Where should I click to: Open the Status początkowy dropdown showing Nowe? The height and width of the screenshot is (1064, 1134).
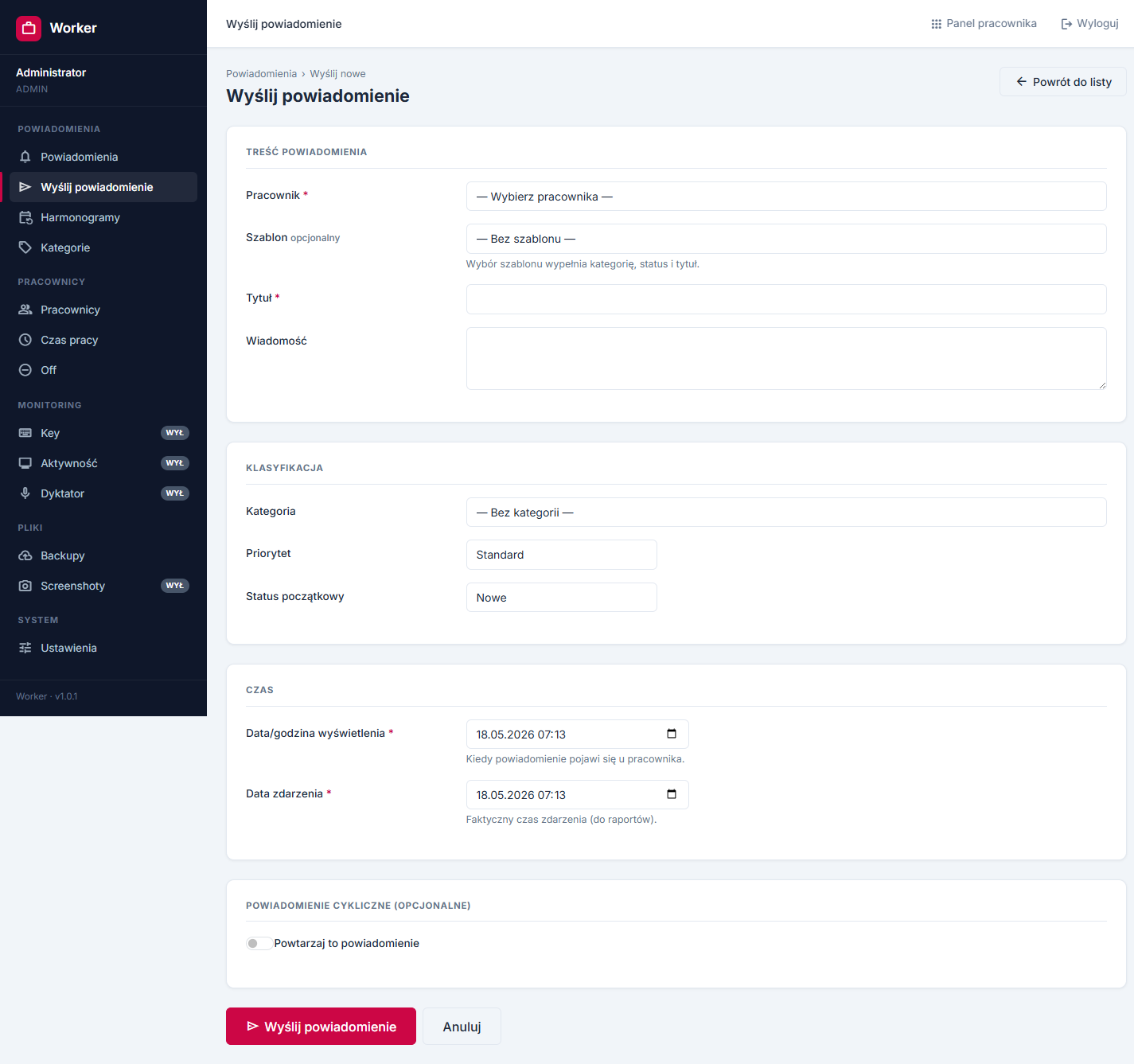562,598
